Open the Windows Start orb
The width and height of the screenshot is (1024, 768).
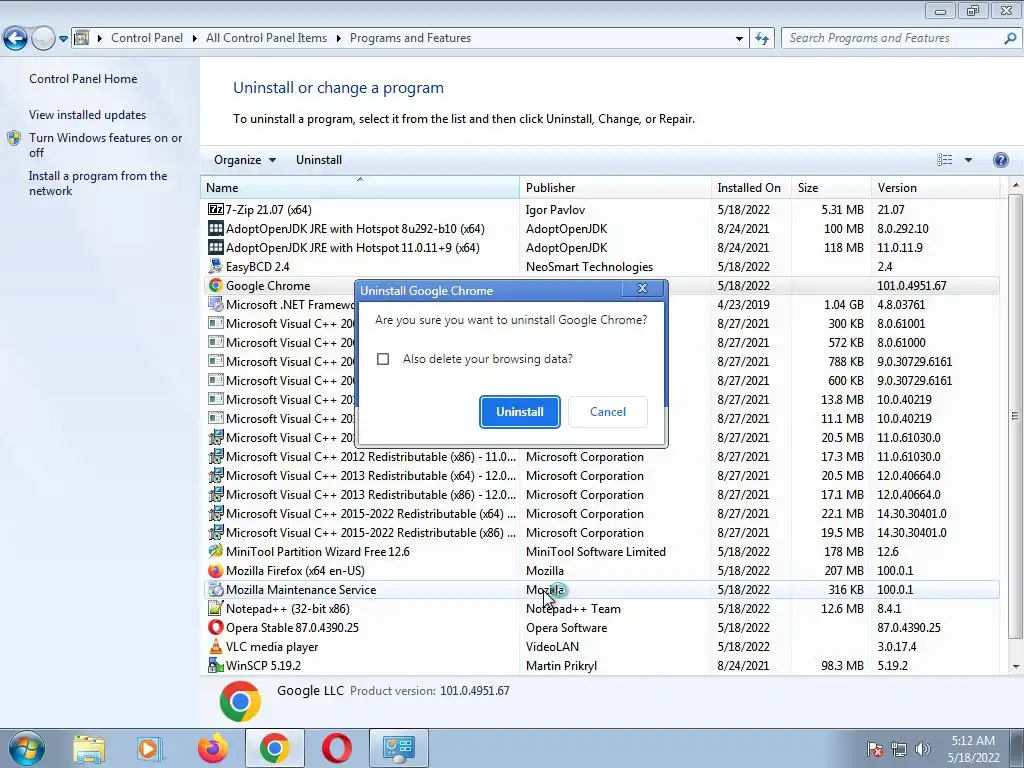point(27,748)
